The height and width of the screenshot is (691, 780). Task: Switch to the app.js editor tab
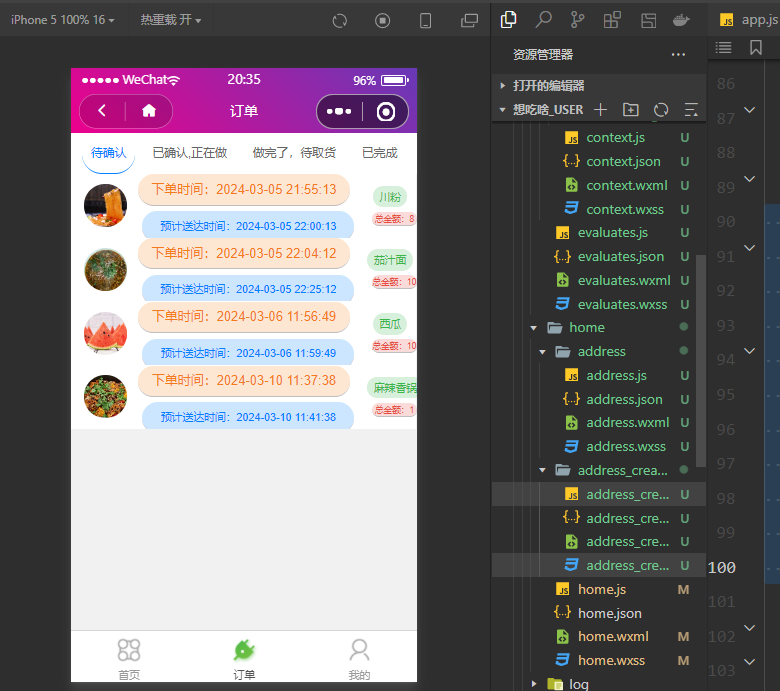748,20
